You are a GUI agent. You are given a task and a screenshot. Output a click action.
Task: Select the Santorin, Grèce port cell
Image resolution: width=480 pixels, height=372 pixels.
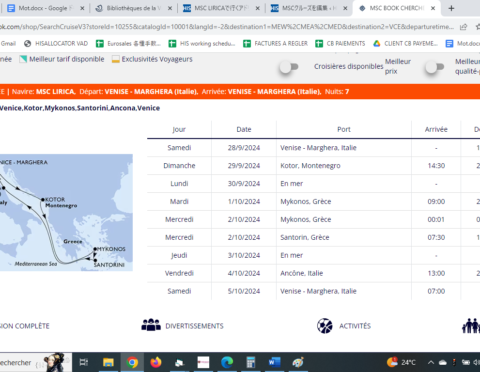[x=344, y=237]
